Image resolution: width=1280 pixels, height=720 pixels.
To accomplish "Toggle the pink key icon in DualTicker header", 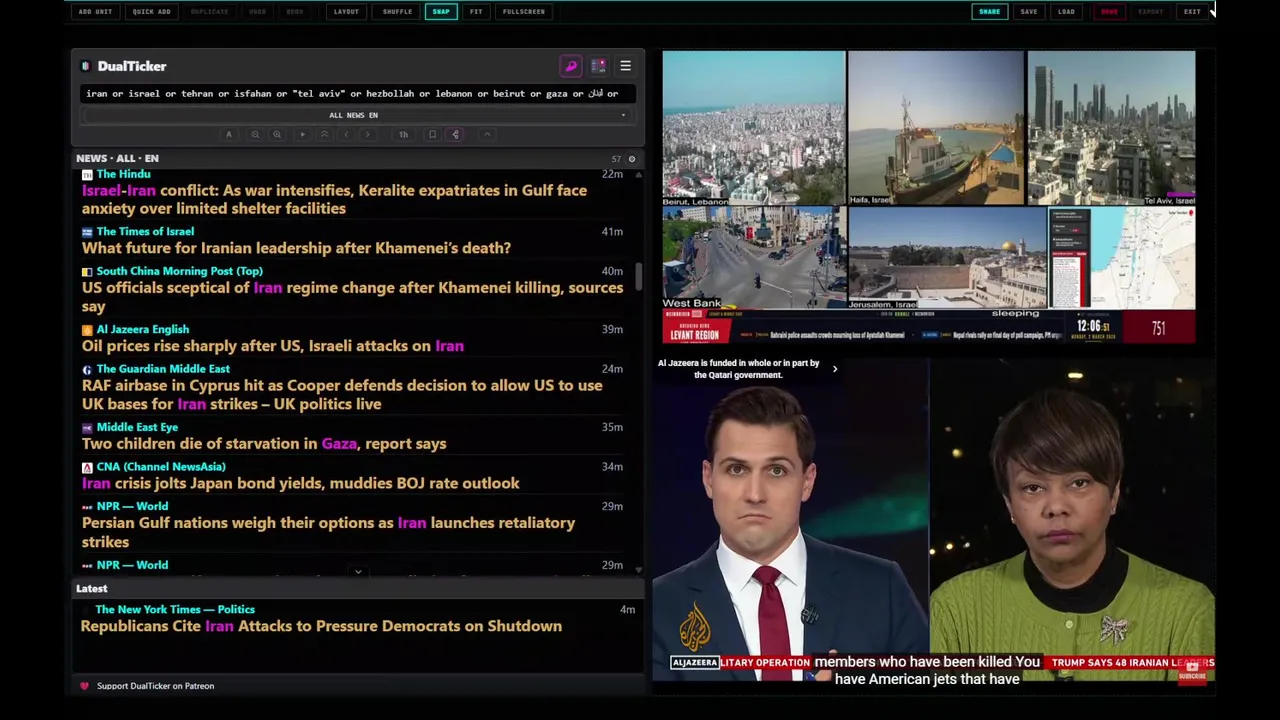I will pyautogui.click(x=571, y=66).
